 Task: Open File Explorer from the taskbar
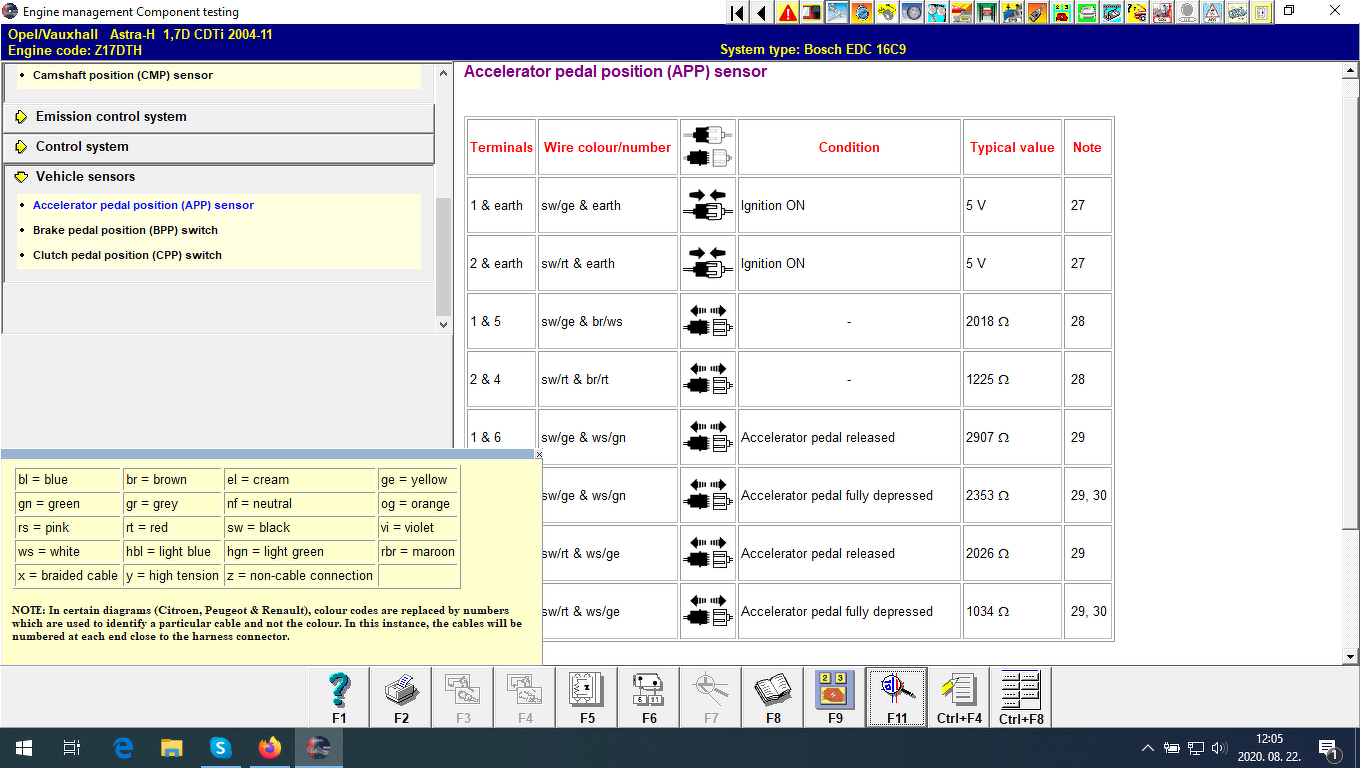tap(172, 748)
